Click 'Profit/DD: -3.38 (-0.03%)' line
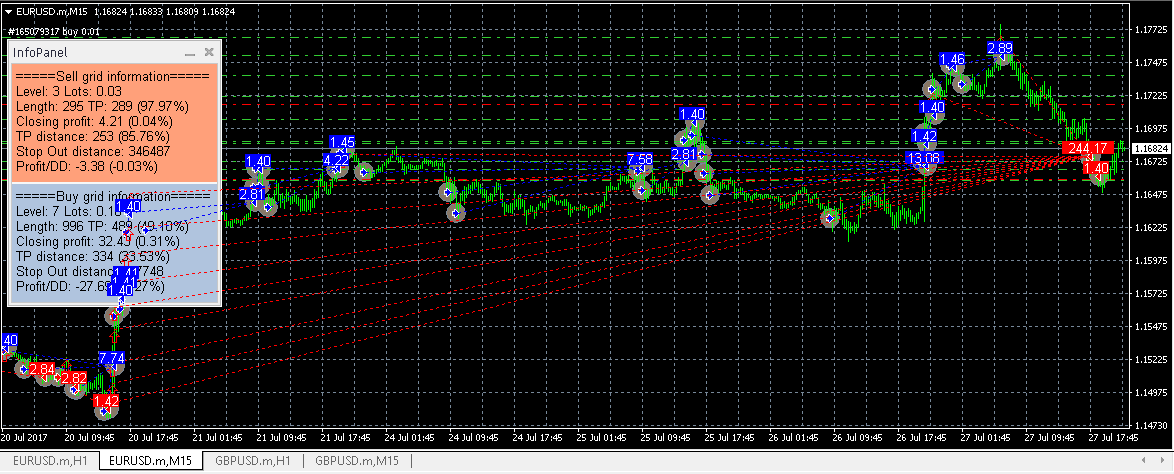This screenshot has width=1174, height=474. coord(91,165)
